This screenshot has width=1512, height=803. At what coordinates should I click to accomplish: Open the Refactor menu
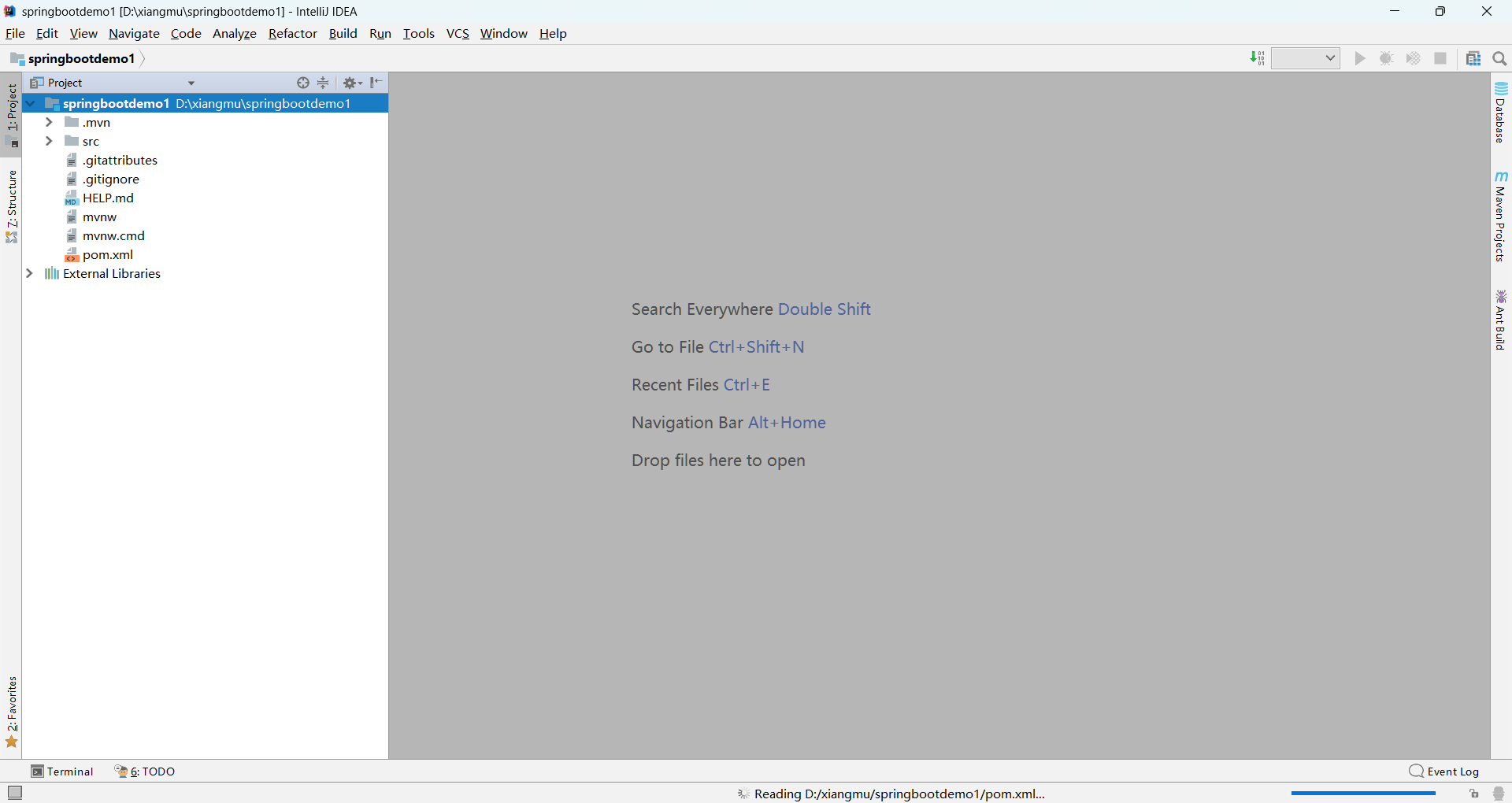pyautogui.click(x=293, y=33)
